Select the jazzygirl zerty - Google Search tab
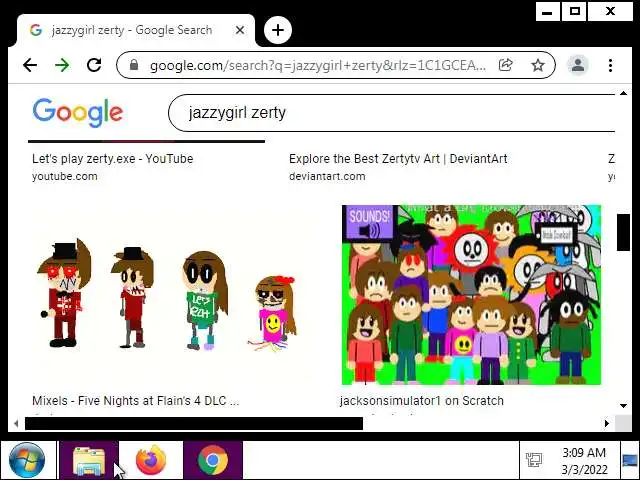640x480 pixels. click(135, 30)
